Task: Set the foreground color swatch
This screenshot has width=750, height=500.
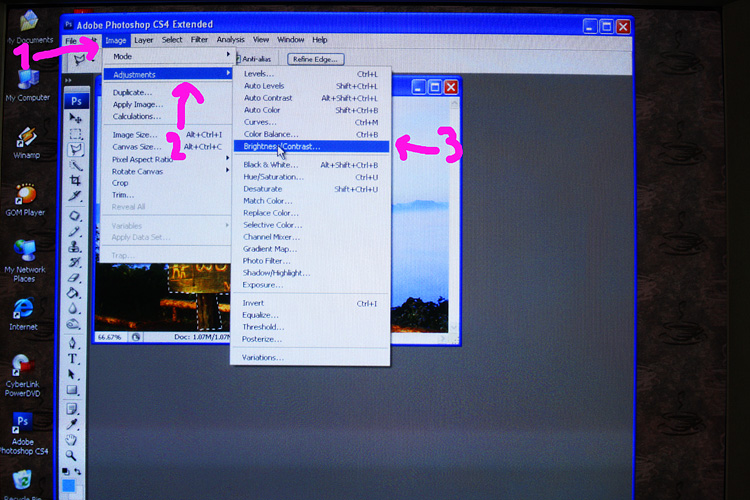Action: pos(69,486)
